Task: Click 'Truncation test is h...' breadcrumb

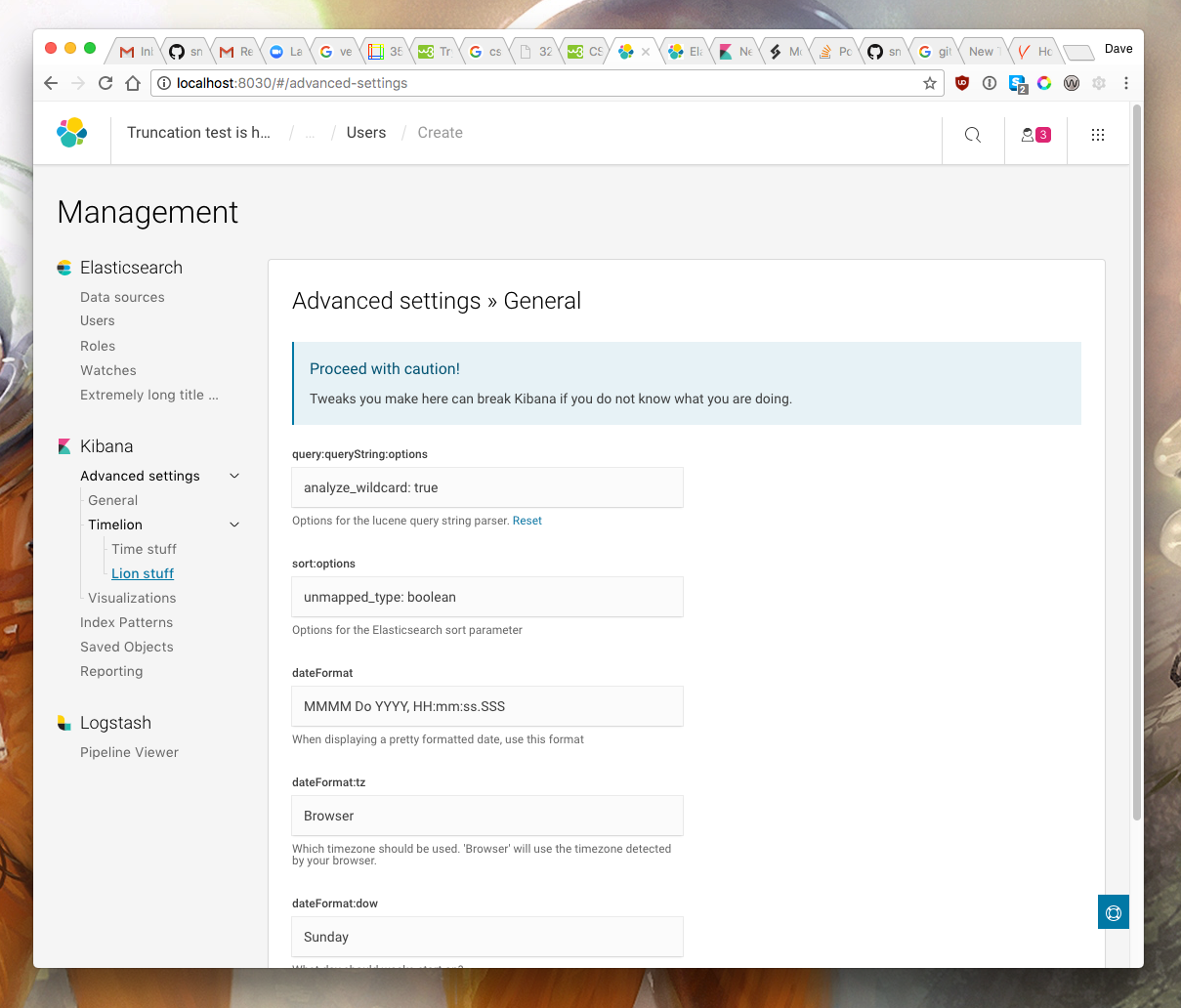Action: pos(198,133)
